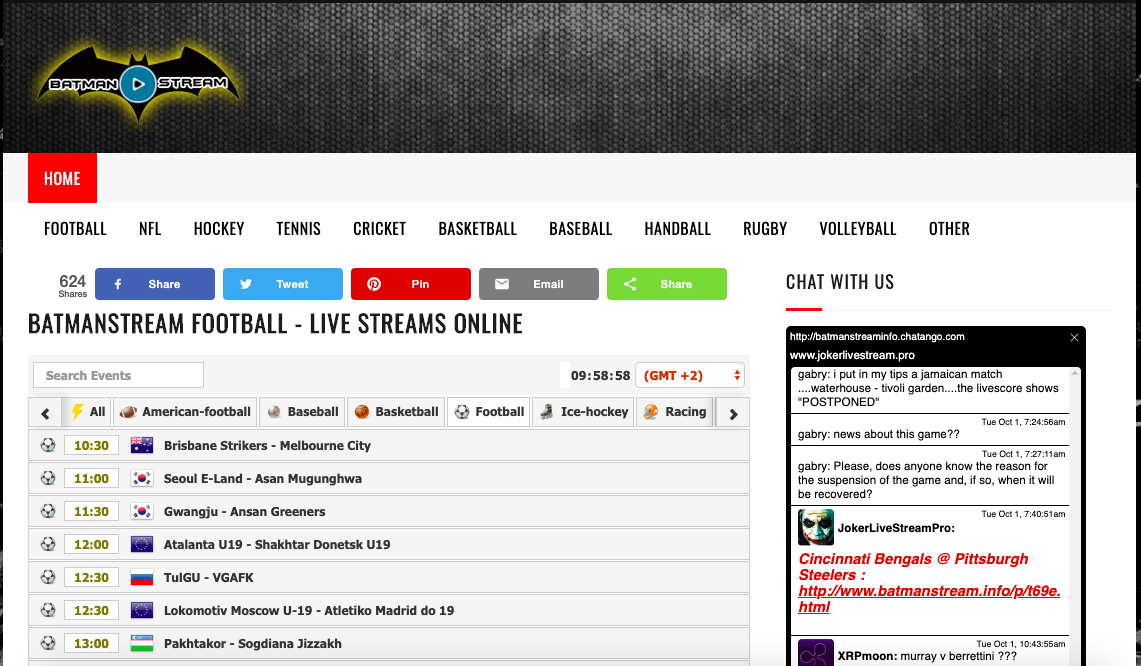Viewport: 1141px width, 666px height.
Task: Click soccer ball icon in Lokomotiv Moscow row
Action: coord(48,610)
